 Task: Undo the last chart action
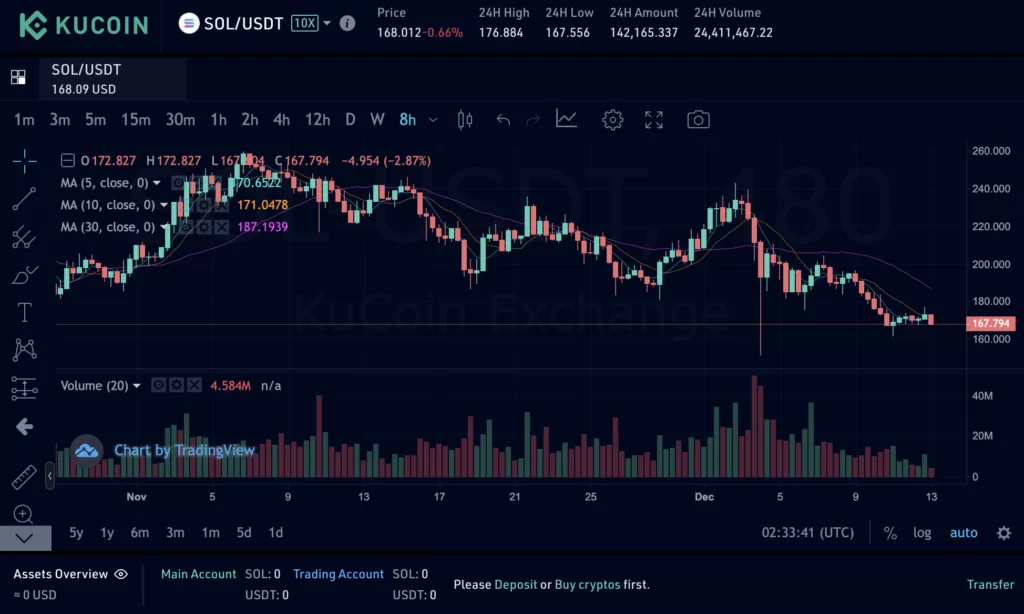click(503, 120)
